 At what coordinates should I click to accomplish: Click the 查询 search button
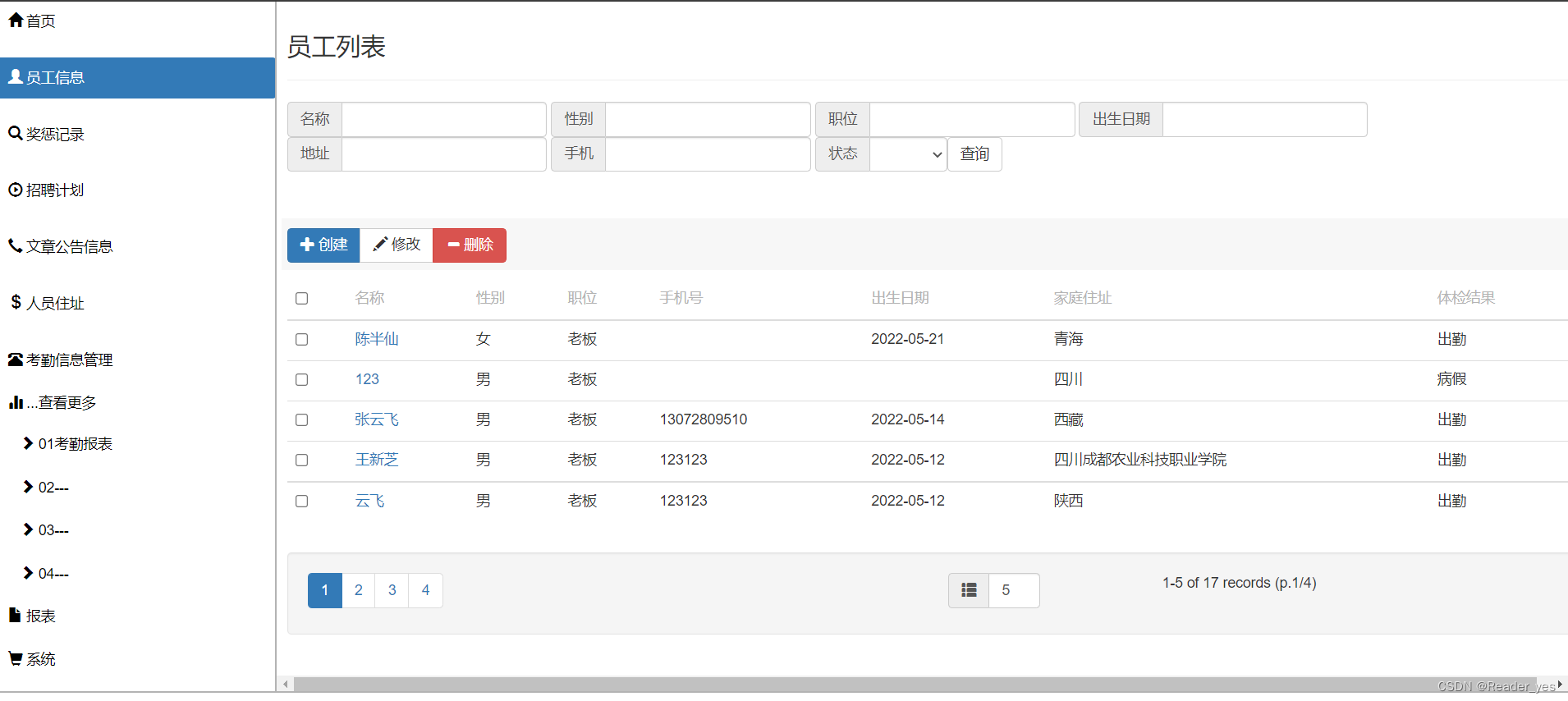[x=975, y=154]
